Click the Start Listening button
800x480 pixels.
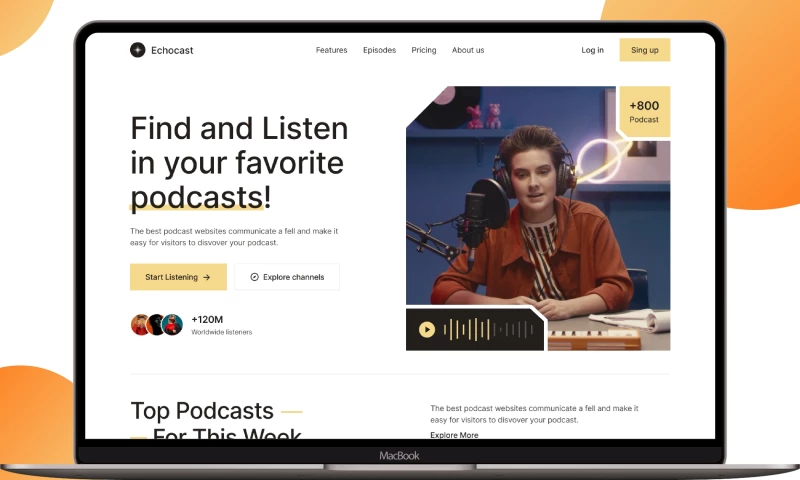pos(179,277)
